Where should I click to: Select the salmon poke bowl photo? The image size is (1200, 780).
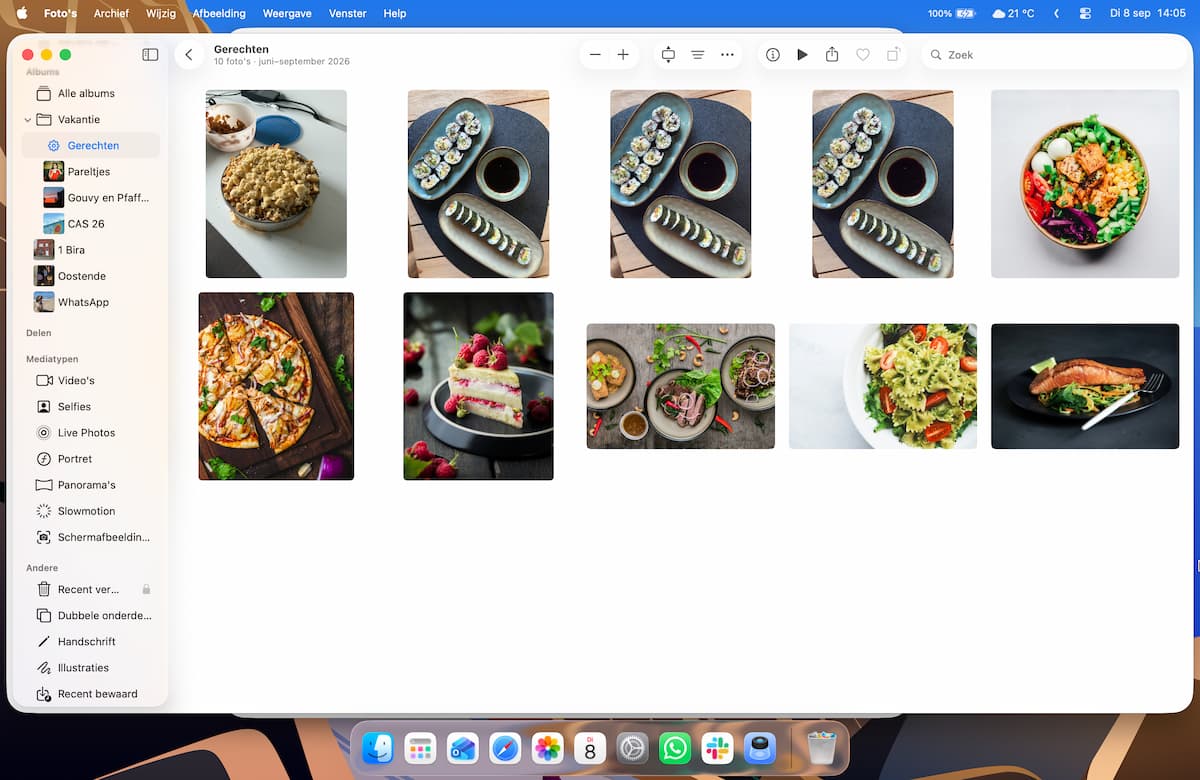[x=1085, y=184]
